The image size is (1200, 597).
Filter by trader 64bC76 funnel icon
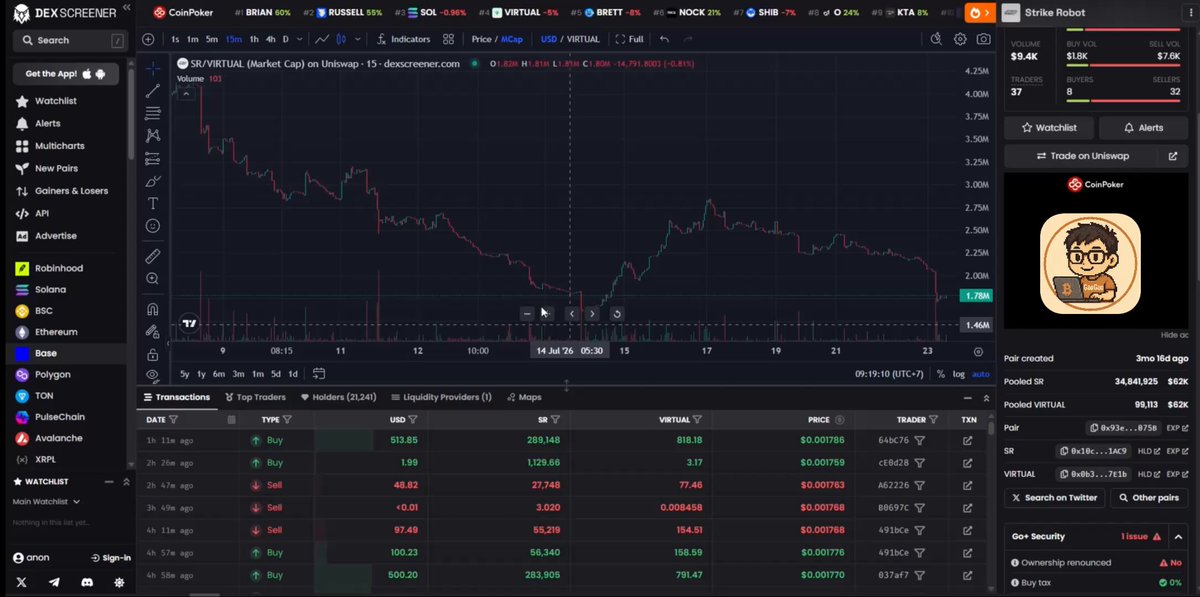(920, 440)
